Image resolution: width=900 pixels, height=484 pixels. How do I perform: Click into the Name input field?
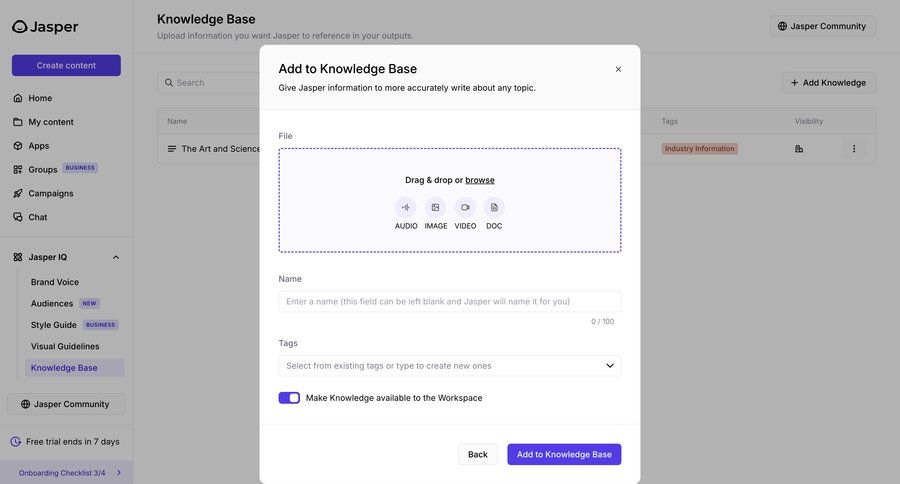click(449, 301)
